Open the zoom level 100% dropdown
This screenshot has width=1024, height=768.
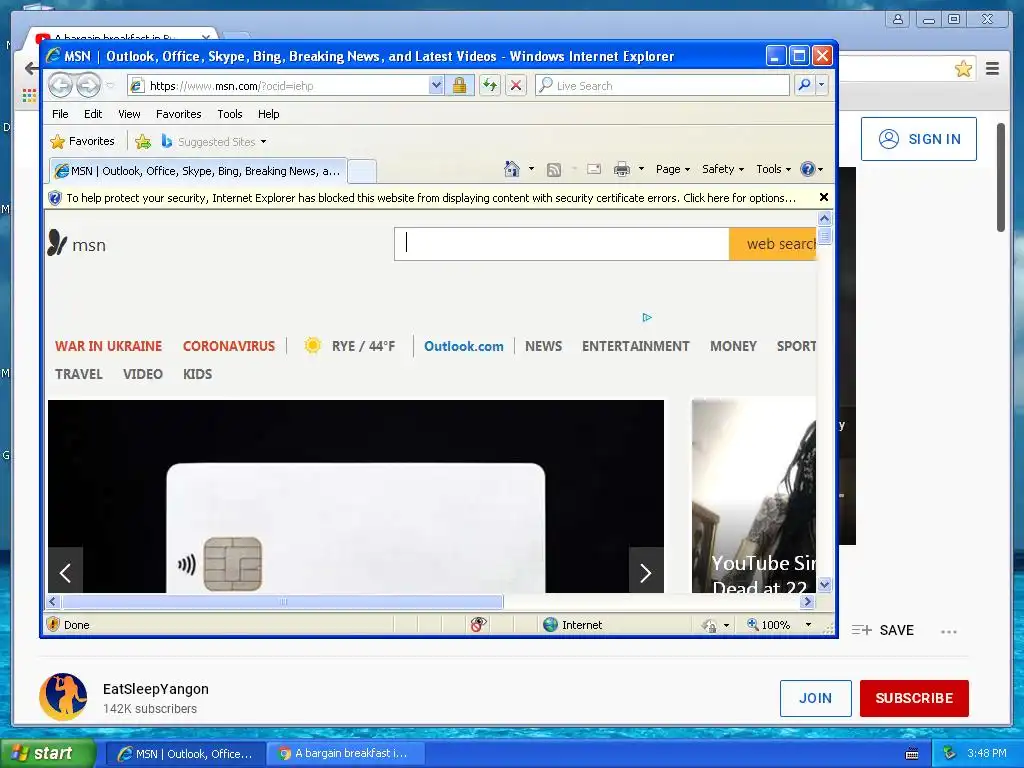(808, 625)
